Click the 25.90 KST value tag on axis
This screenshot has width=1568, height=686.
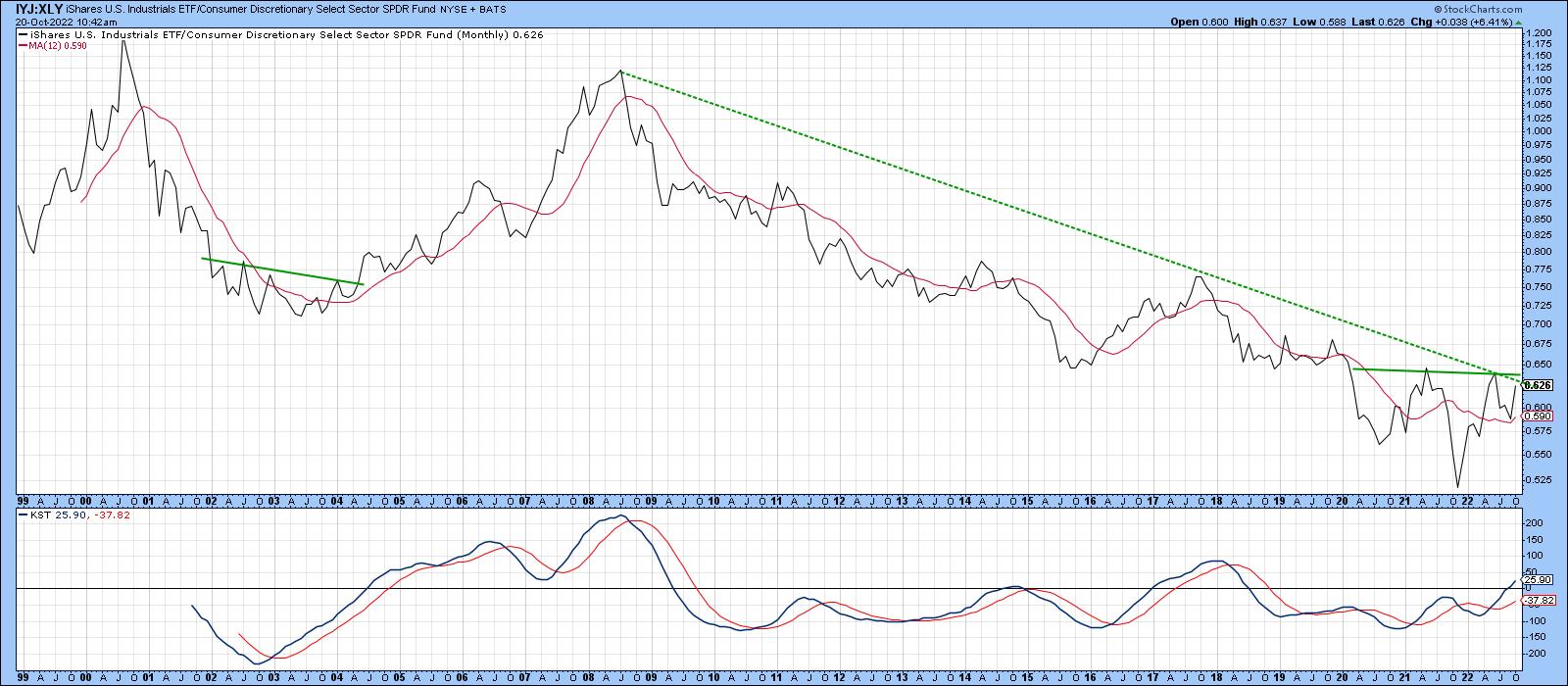1537,580
